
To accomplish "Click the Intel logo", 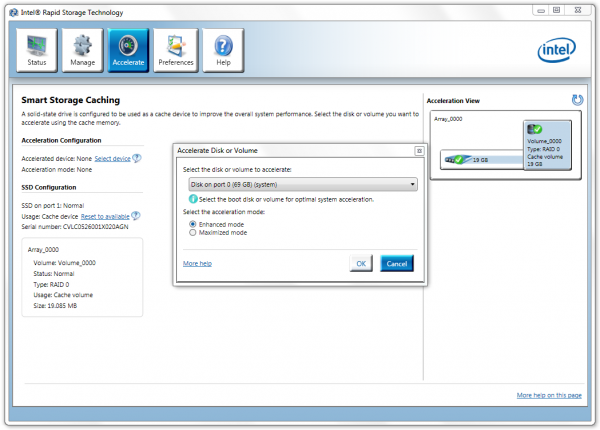I will [x=556, y=50].
